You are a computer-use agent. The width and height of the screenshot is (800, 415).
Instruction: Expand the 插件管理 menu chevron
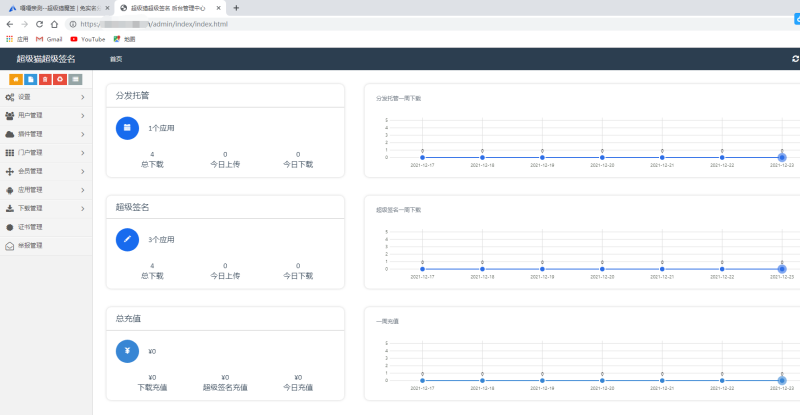[x=83, y=134]
